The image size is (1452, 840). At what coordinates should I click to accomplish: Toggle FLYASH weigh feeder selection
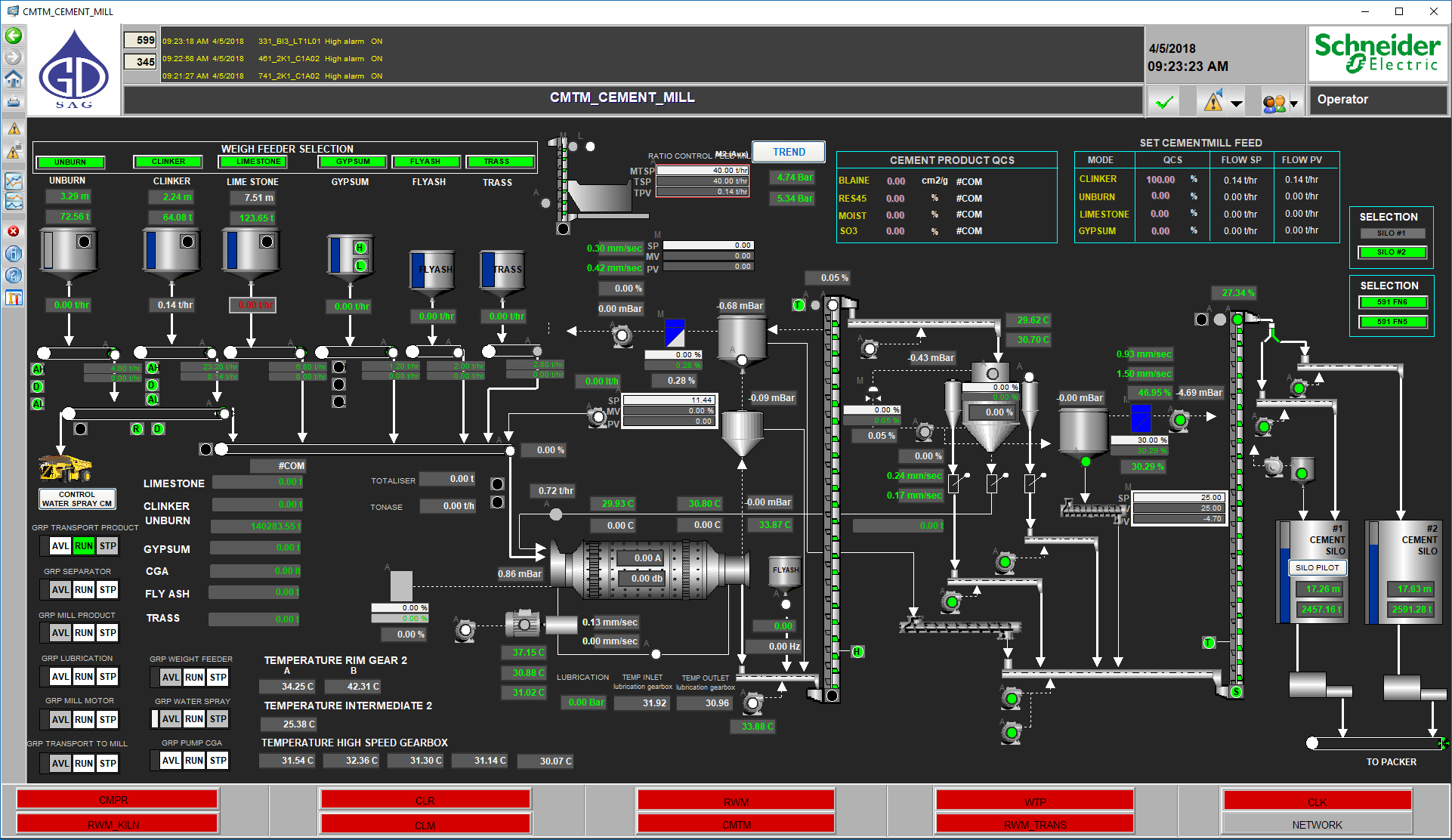(425, 161)
